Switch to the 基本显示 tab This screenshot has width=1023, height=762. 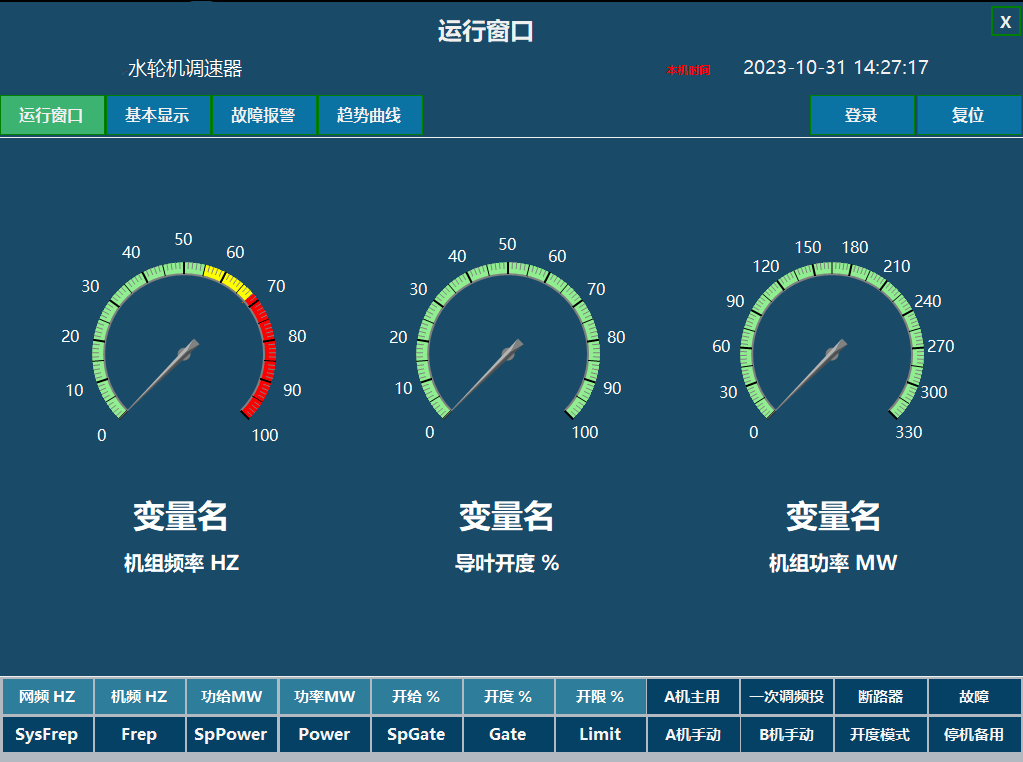click(157, 115)
